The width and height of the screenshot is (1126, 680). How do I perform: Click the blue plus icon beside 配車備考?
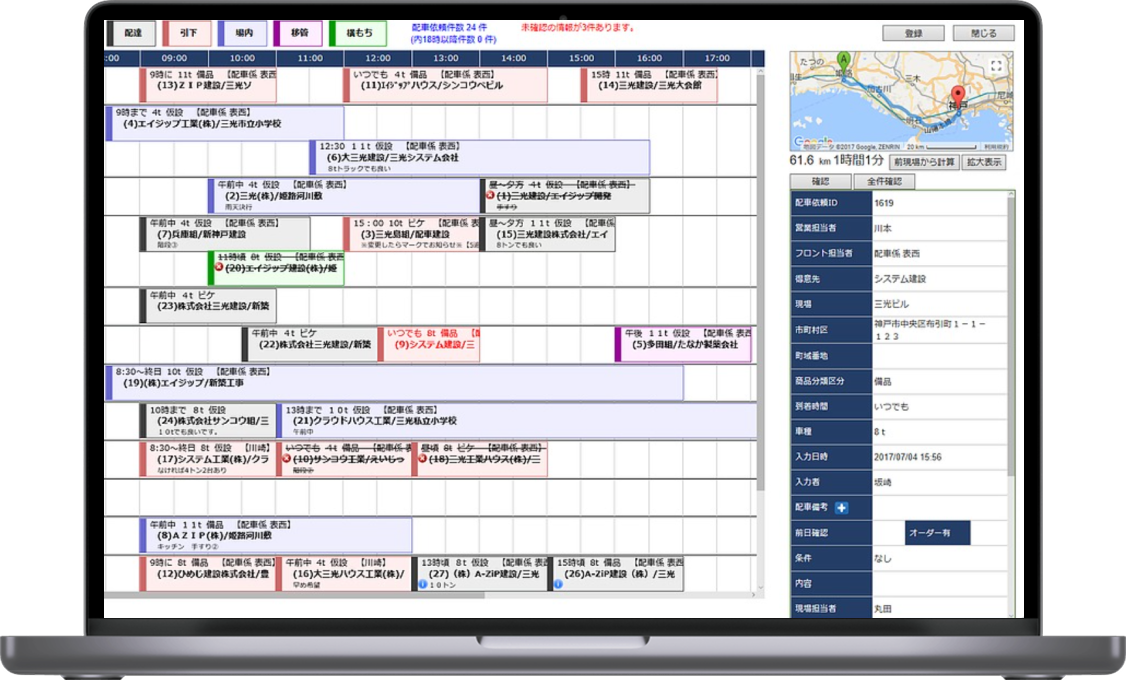tap(841, 508)
